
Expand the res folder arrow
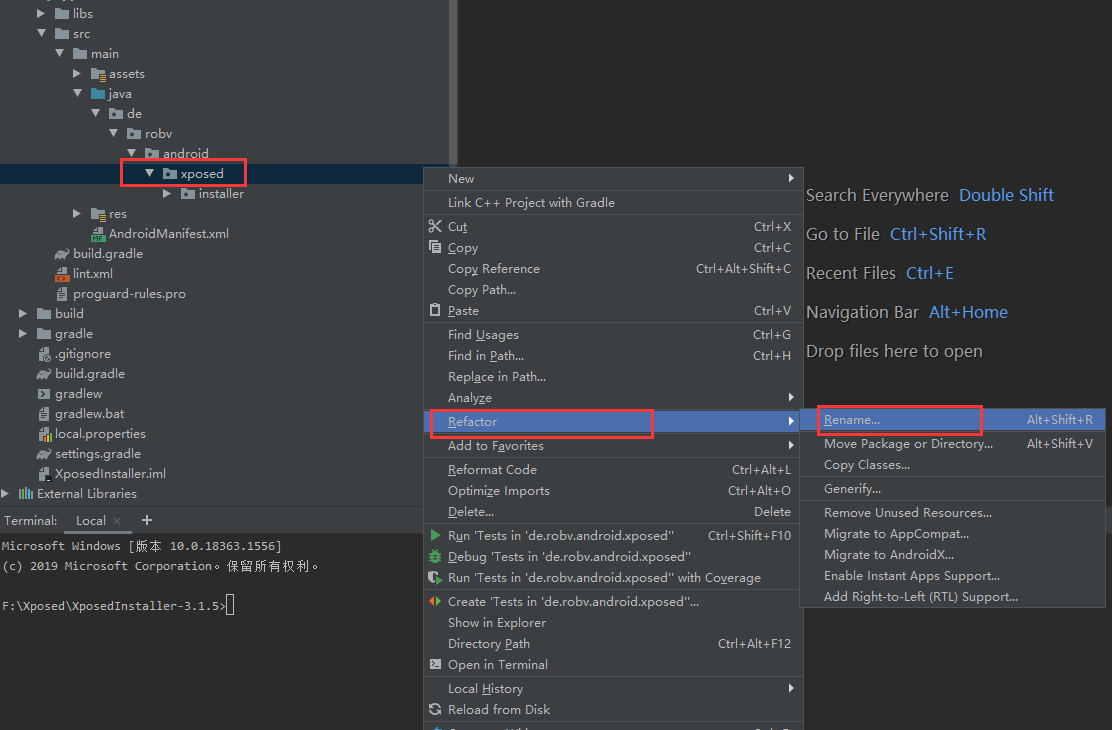coord(77,214)
